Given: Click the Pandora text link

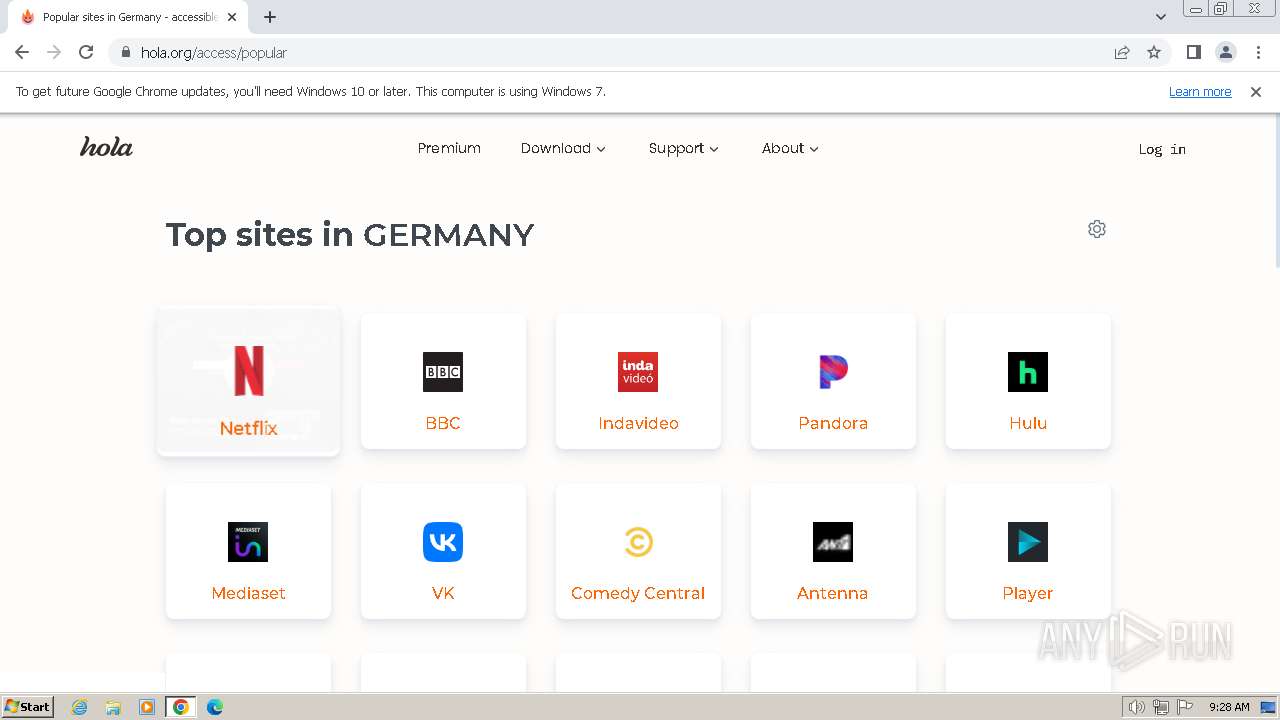Looking at the screenshot, I should click(x=833, y=423).
